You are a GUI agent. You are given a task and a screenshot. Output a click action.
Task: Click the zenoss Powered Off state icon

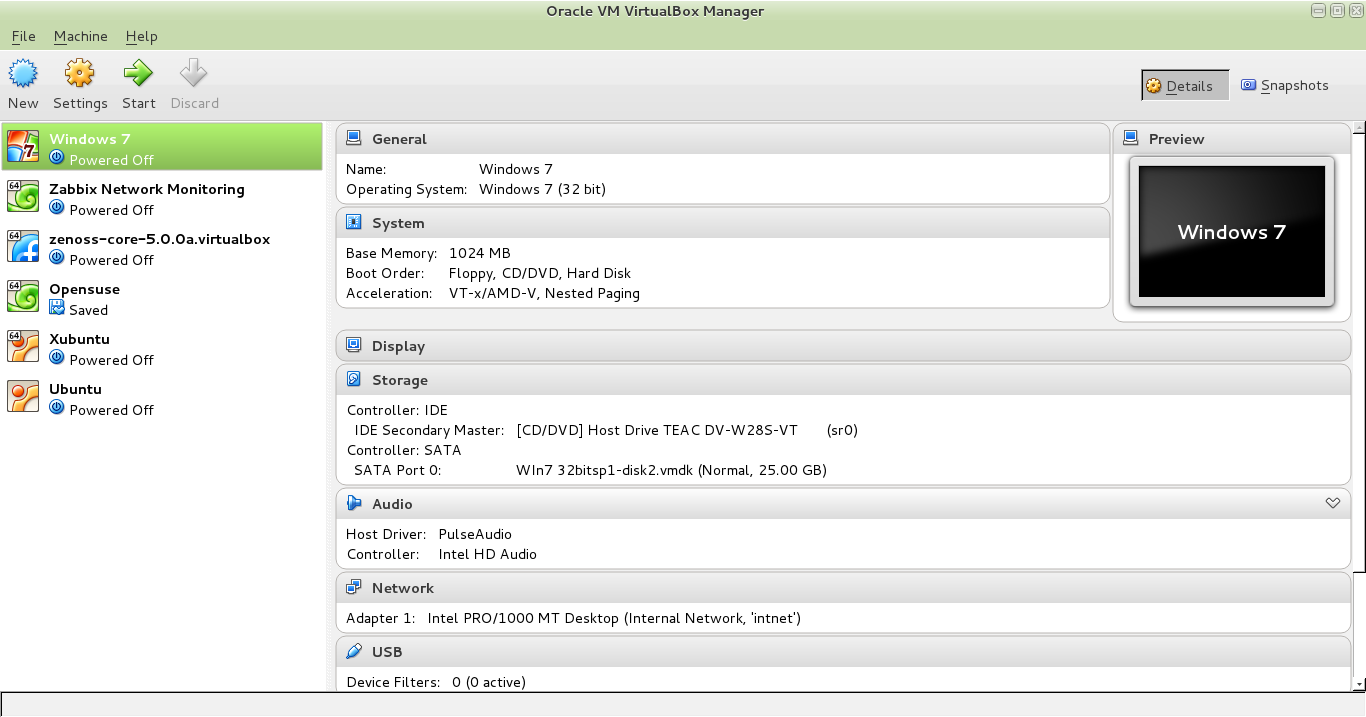pyautogui.click(x=57, y=259)
